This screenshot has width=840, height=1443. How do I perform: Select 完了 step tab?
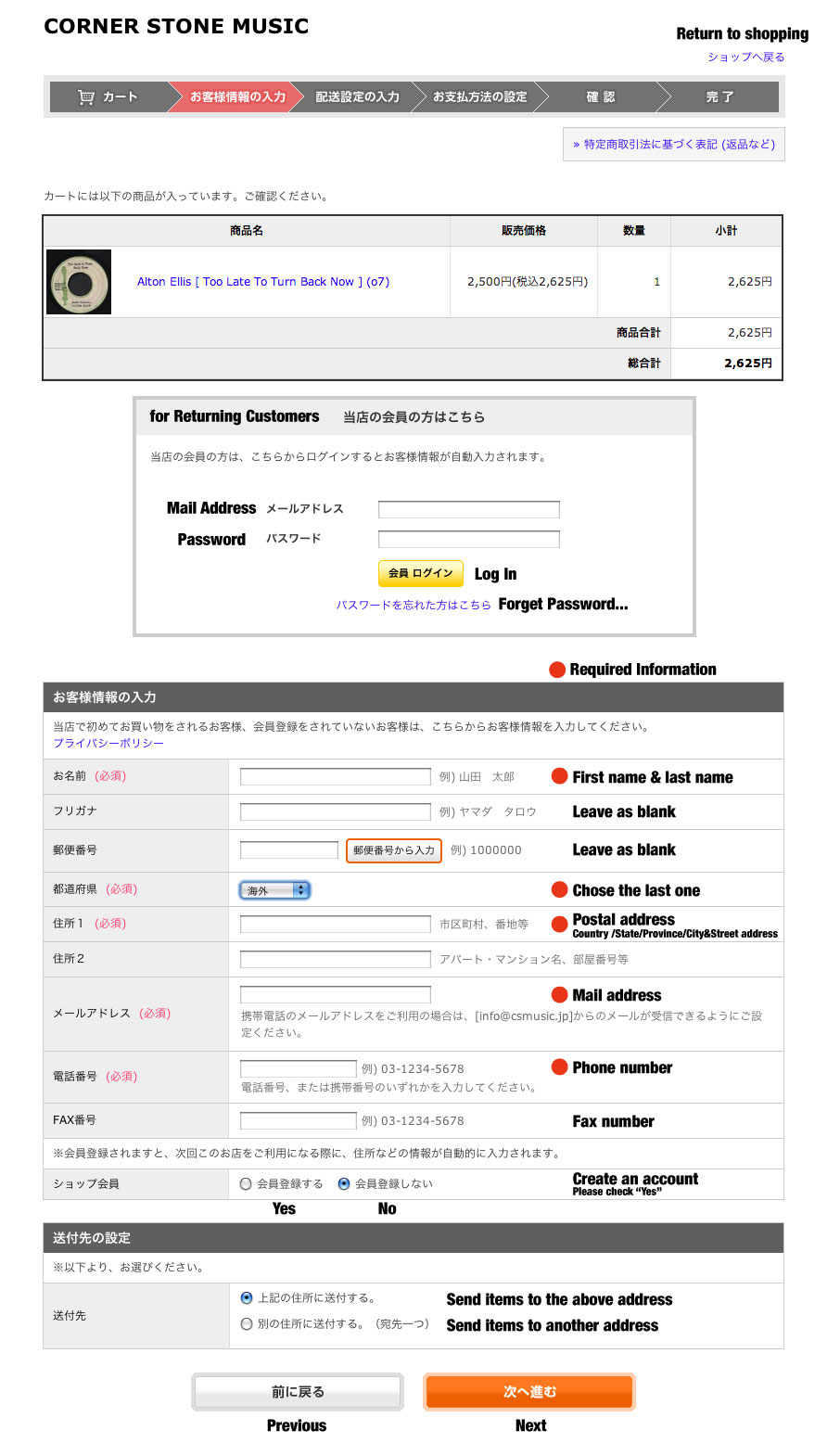tap(719, 96)
